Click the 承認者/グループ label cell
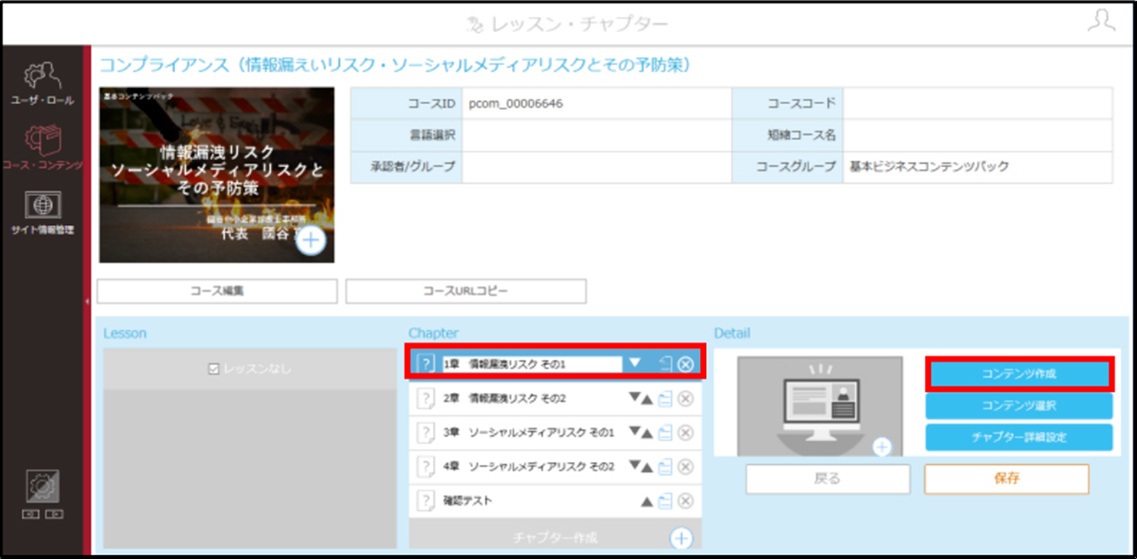 407,167
